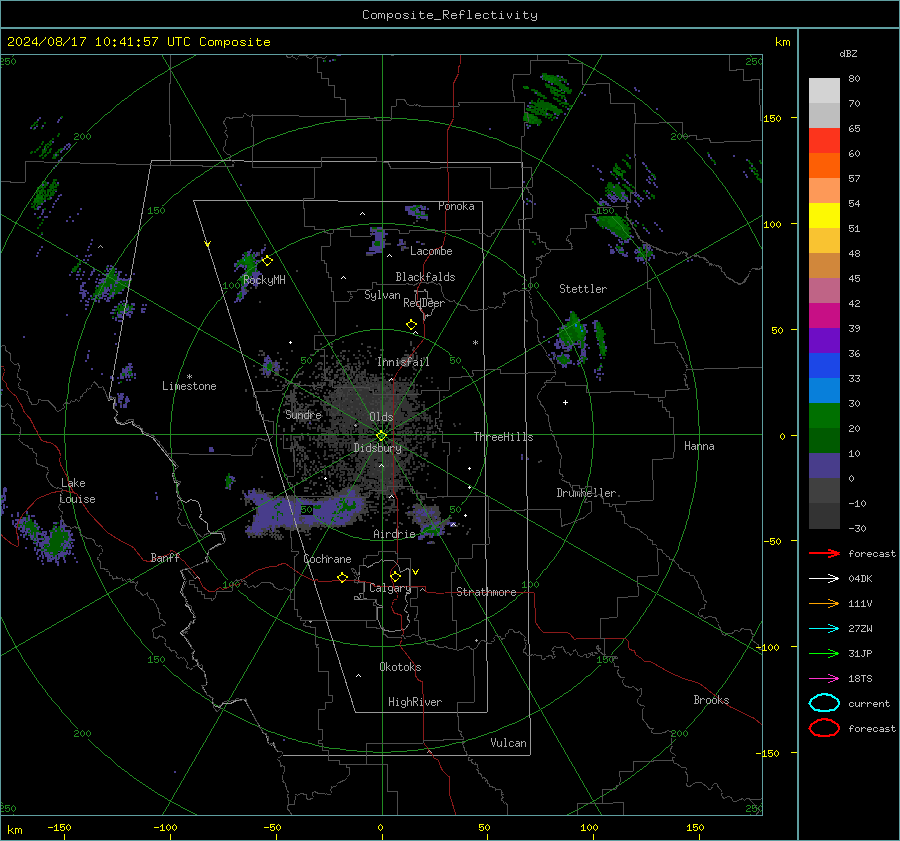Click the Blackfalds label
The image size is (900, 841).
tap(425, 277)
